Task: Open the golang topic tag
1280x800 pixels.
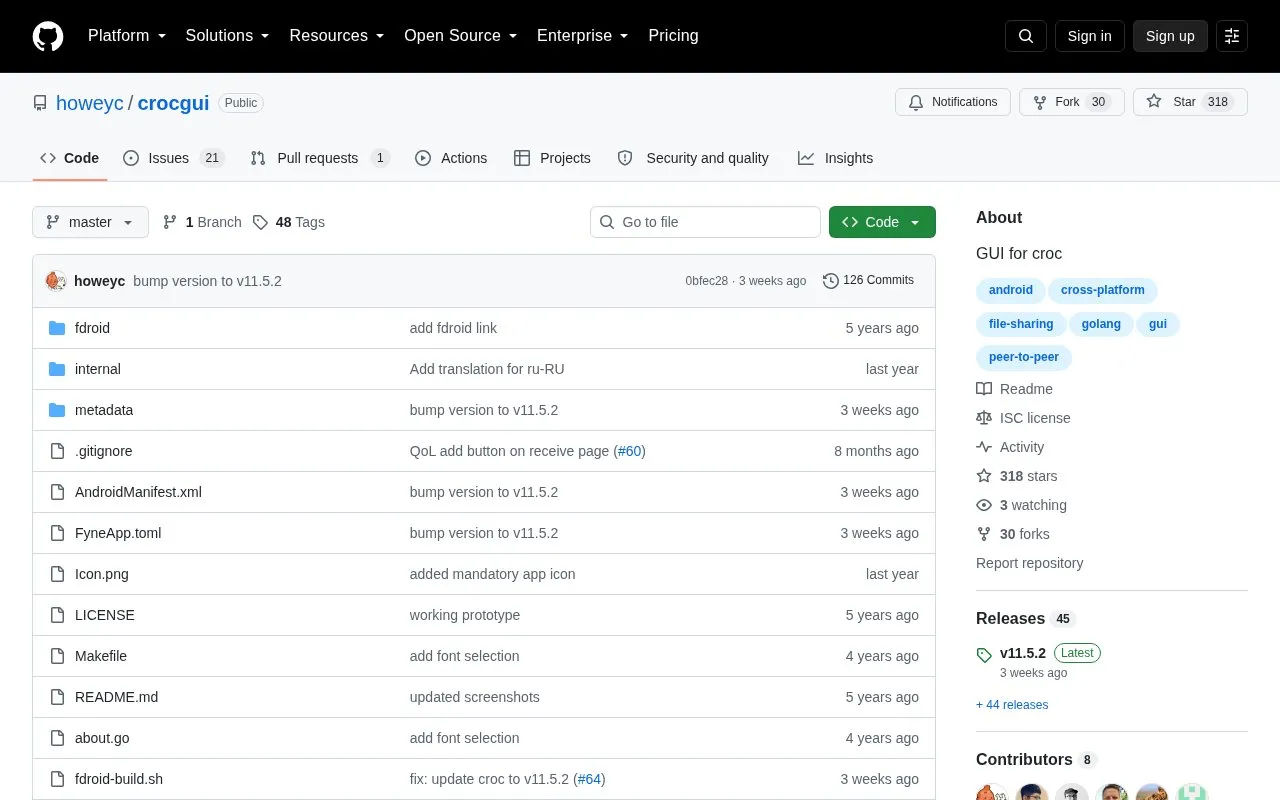Action: 1101,324
